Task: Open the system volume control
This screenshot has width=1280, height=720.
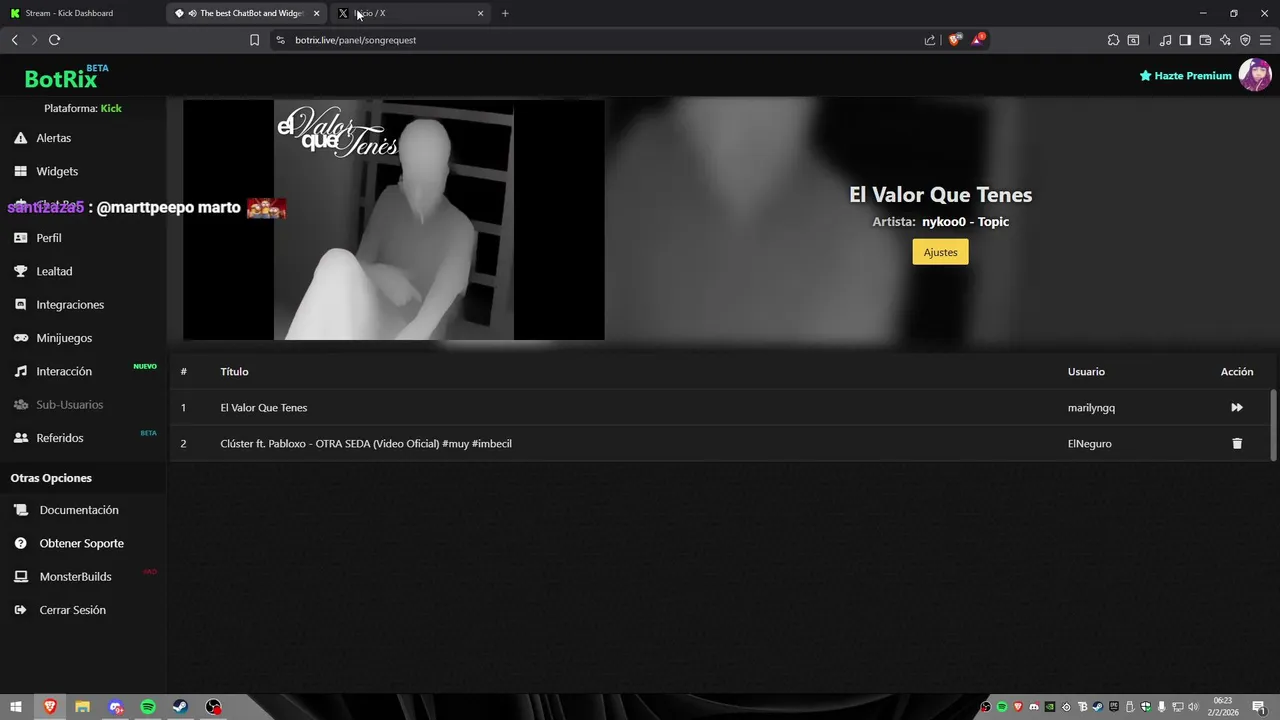Action: (1193, 707)
